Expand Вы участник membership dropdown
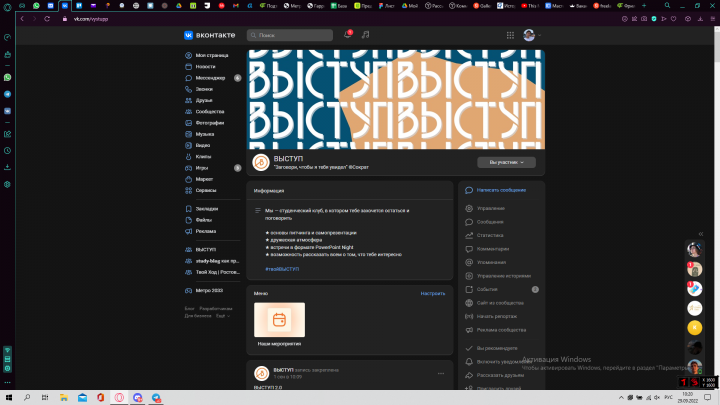Viewport: 720px width, 405px height. coord(506,162)
